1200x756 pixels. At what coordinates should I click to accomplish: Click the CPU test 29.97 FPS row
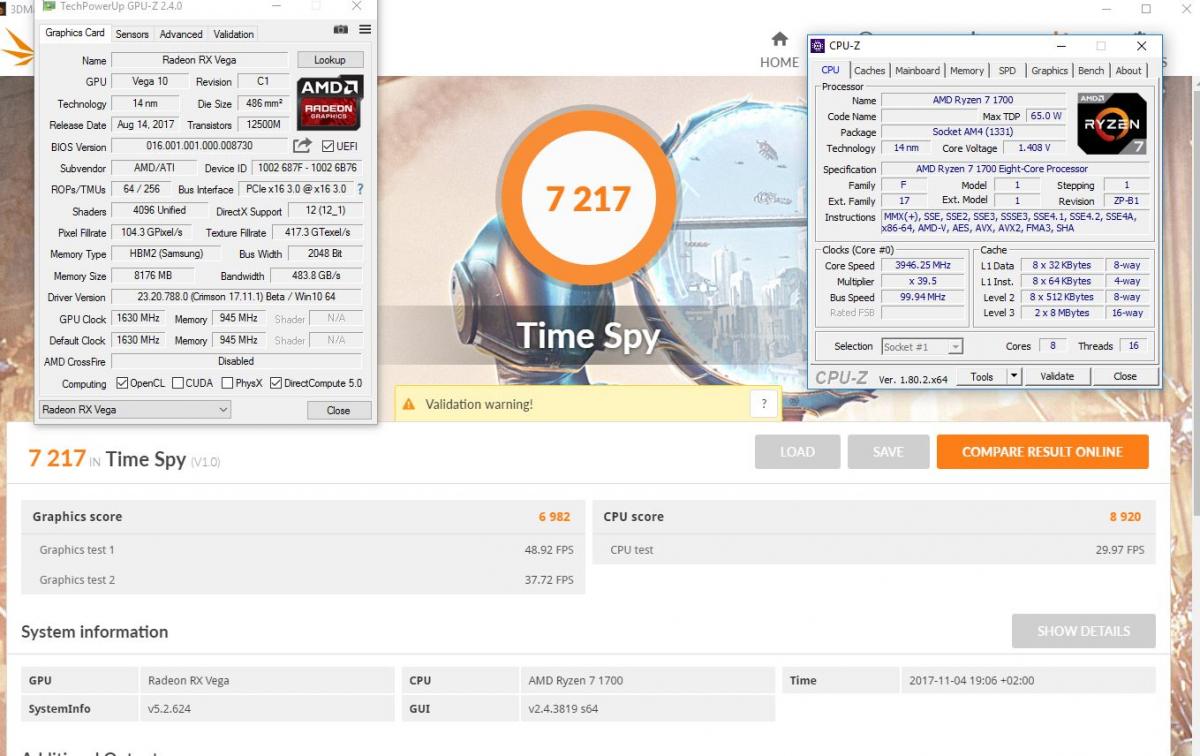point(874,550)
